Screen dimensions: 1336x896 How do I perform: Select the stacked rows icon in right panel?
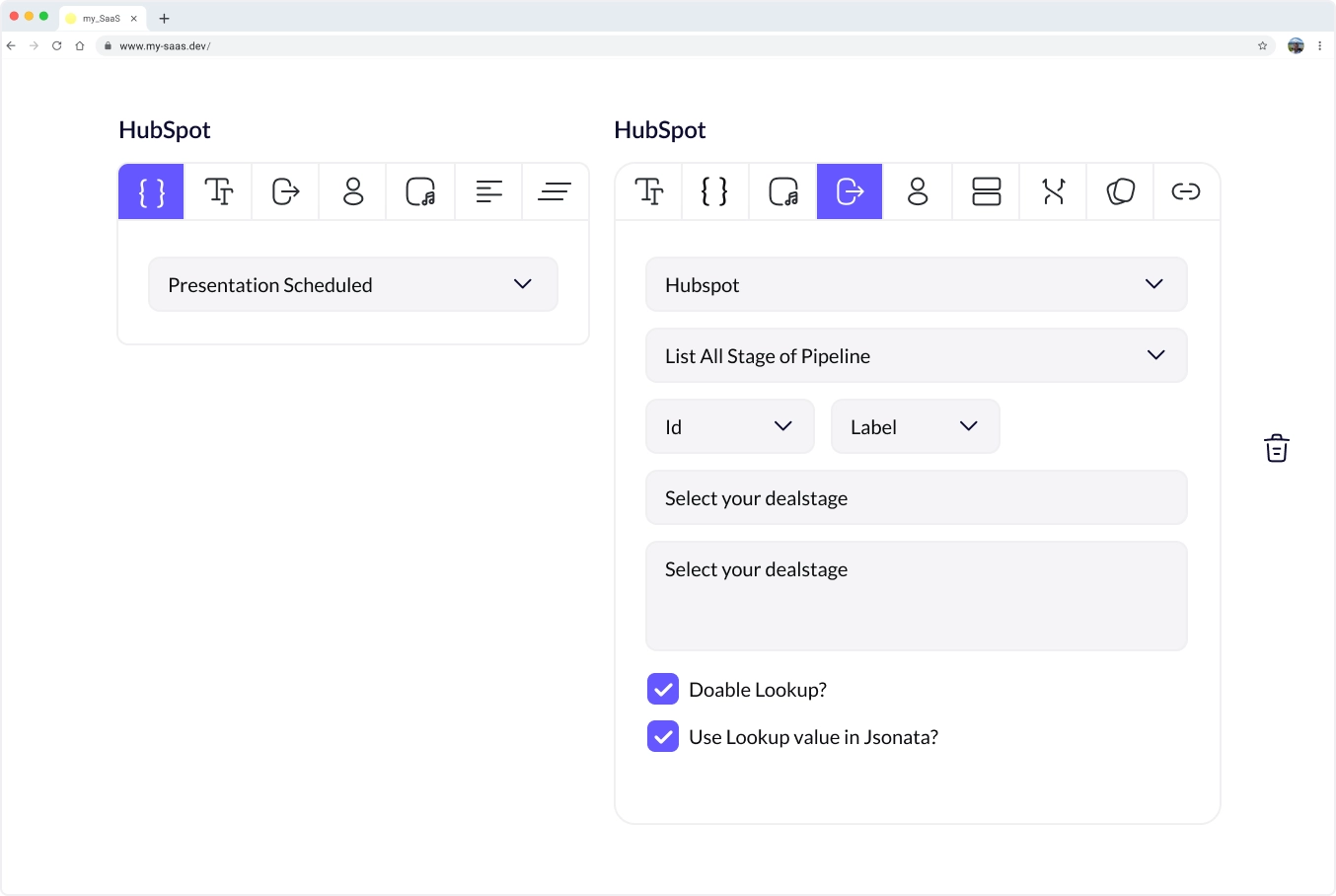pyautogui.click(x=986, y=191)
